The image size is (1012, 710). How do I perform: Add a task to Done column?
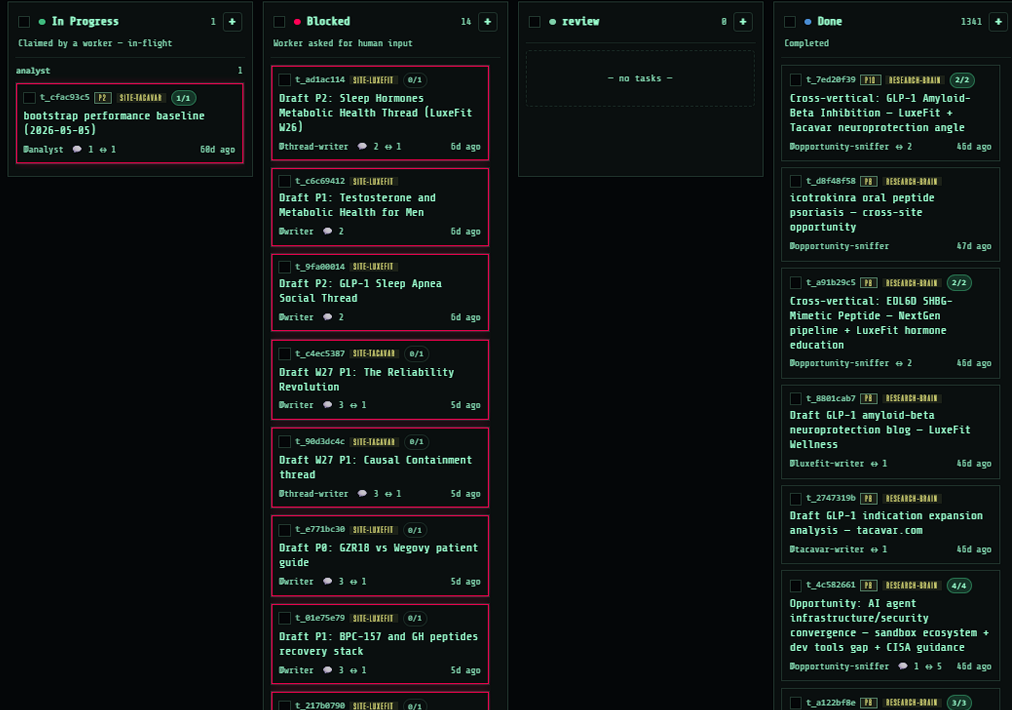coord(998,21)
